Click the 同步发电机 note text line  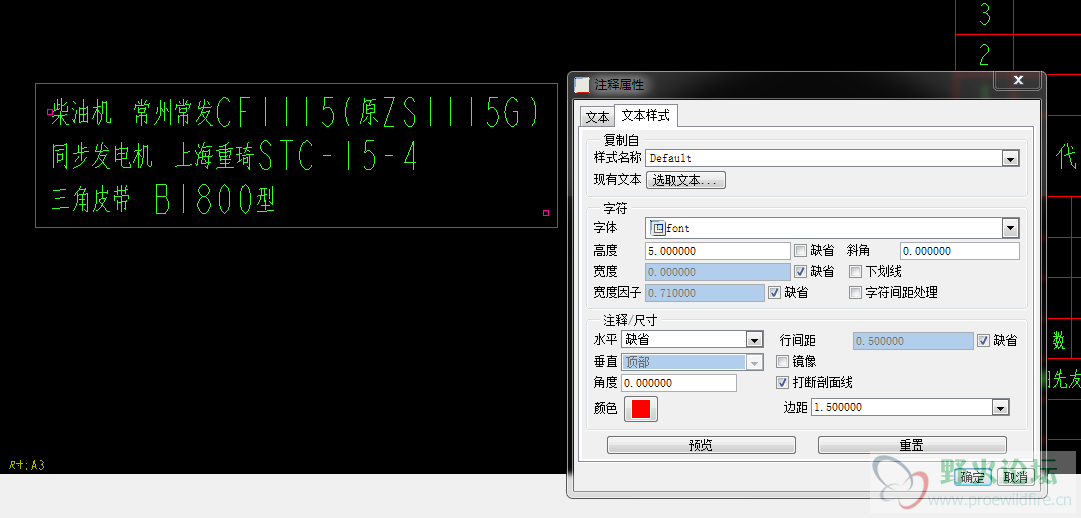[234, 157]
